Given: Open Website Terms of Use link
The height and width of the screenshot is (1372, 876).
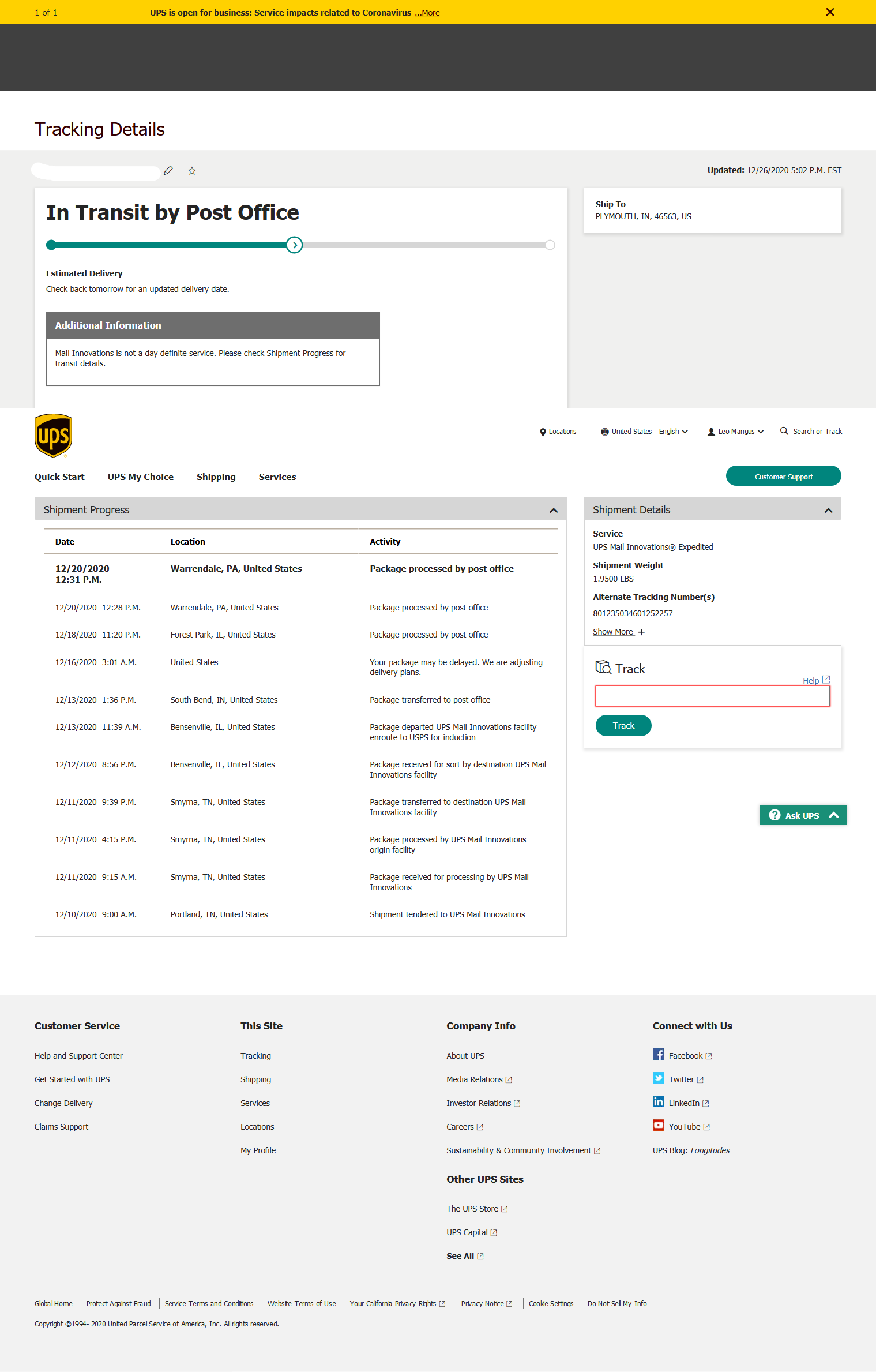Looking at the screenshot, I should 302,1304.
